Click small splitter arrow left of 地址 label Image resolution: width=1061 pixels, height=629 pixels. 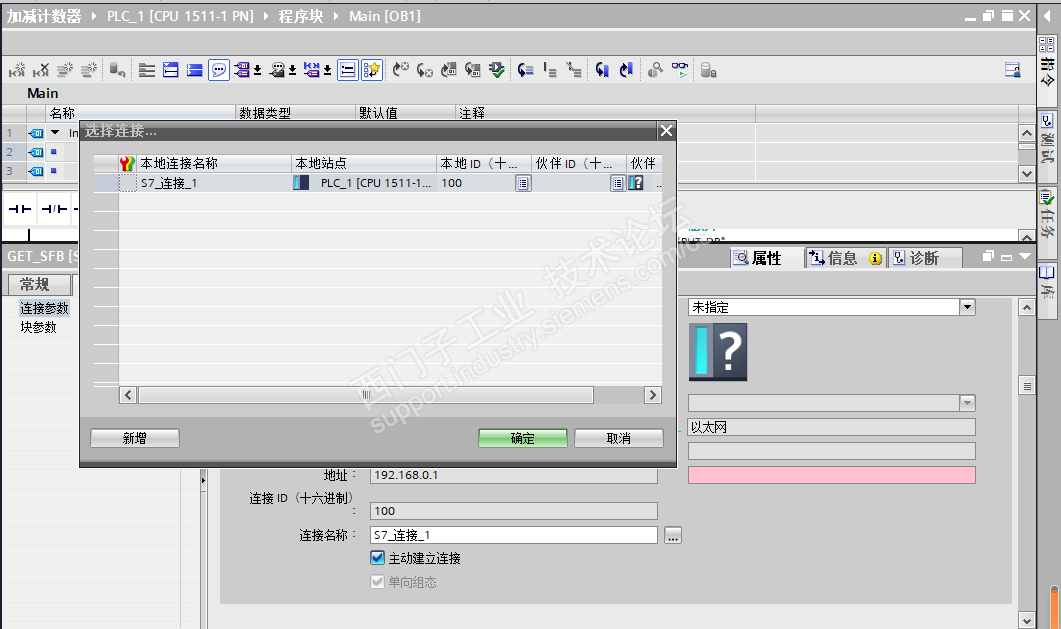[x=203, y=480]
